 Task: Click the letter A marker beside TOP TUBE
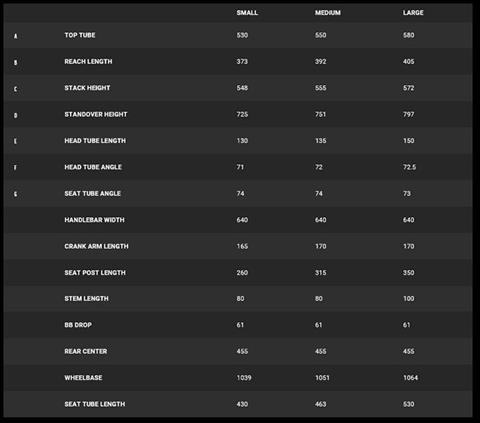pyautogui.click(x=15, y=36)
